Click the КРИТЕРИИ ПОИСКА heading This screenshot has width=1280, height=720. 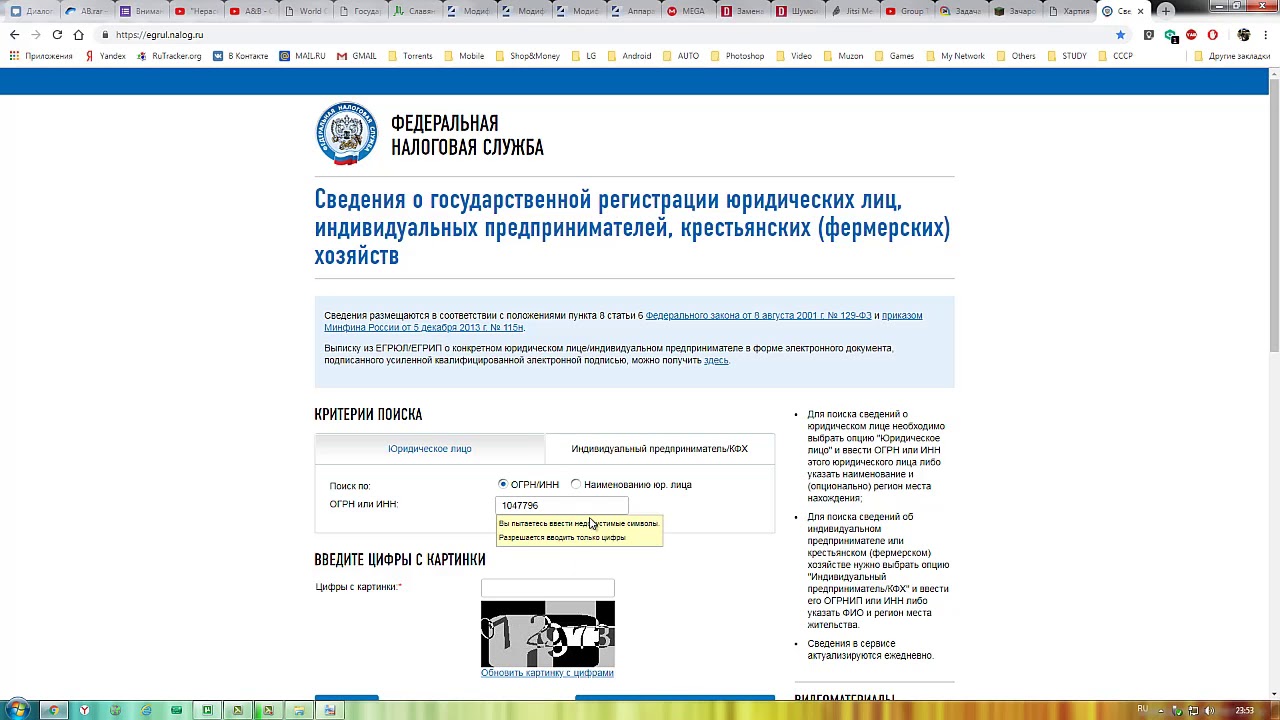(x=368, y=414)
